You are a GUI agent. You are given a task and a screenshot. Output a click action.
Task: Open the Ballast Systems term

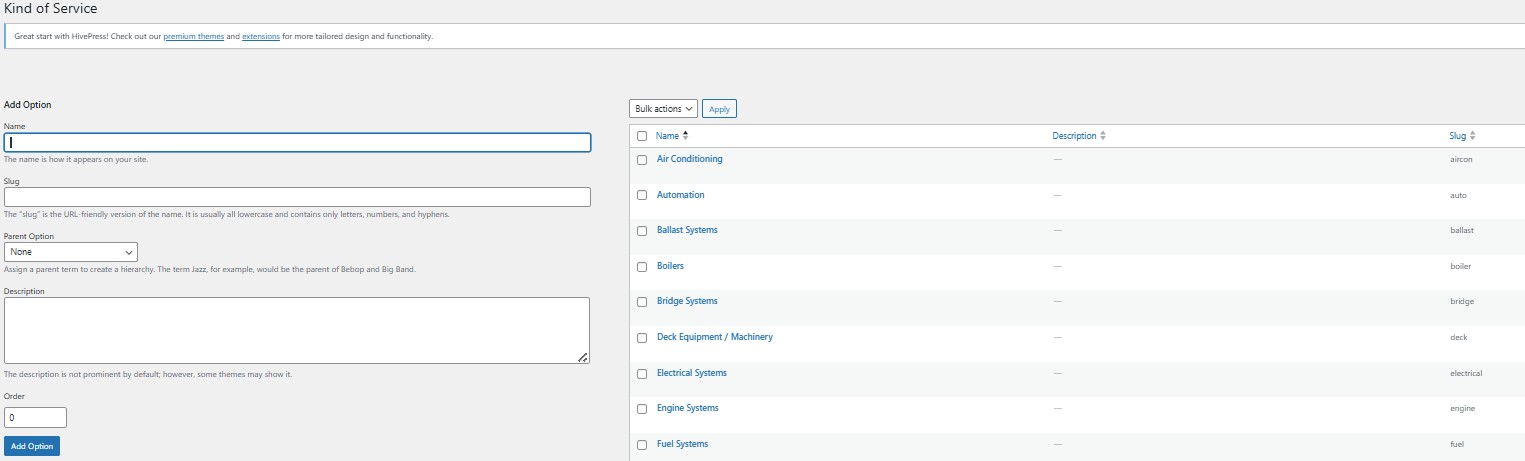(687, 230)
